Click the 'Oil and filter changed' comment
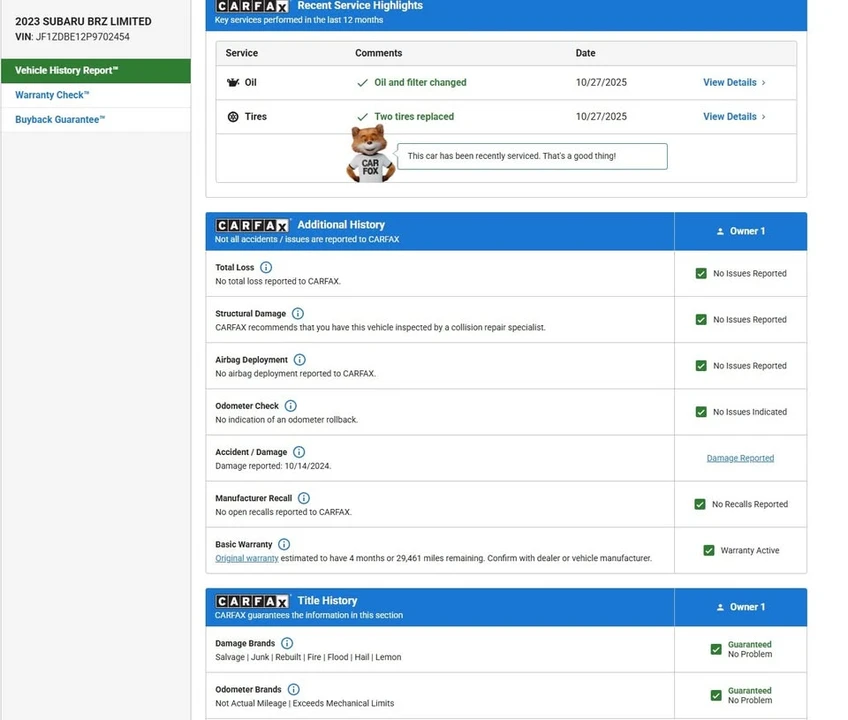The height and width of the screenshot is (720, 848). (x=420, y=82)
